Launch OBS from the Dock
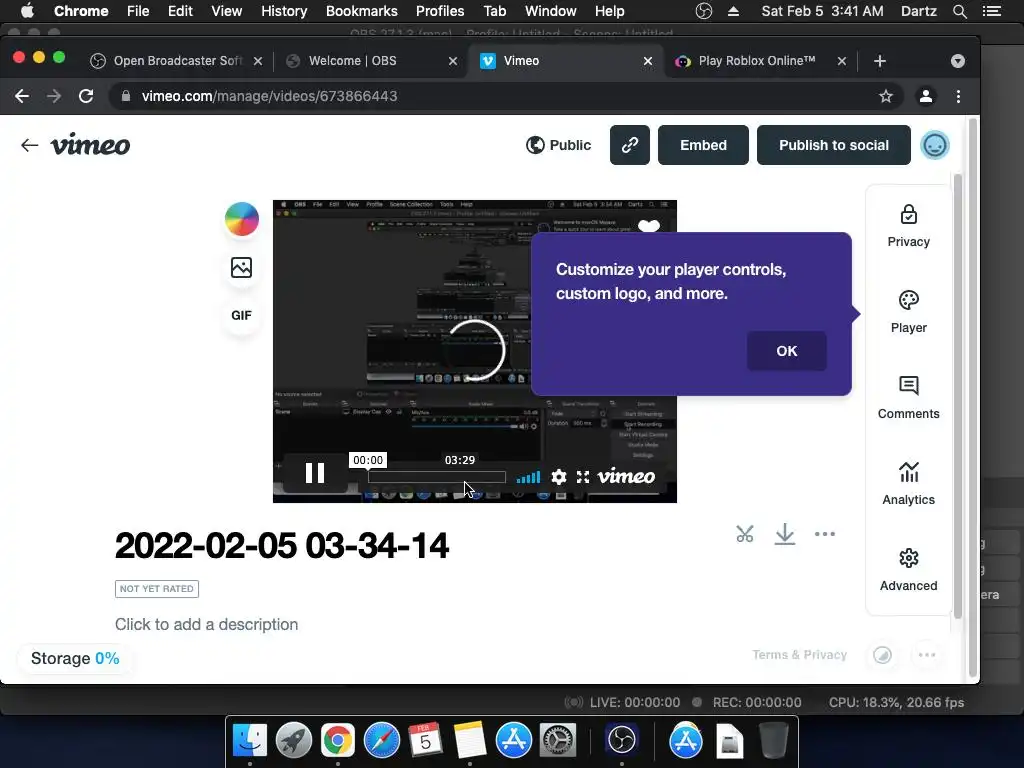Image resolution: width=1024 pixels, height=768 pixels. (x=621, y=740)
